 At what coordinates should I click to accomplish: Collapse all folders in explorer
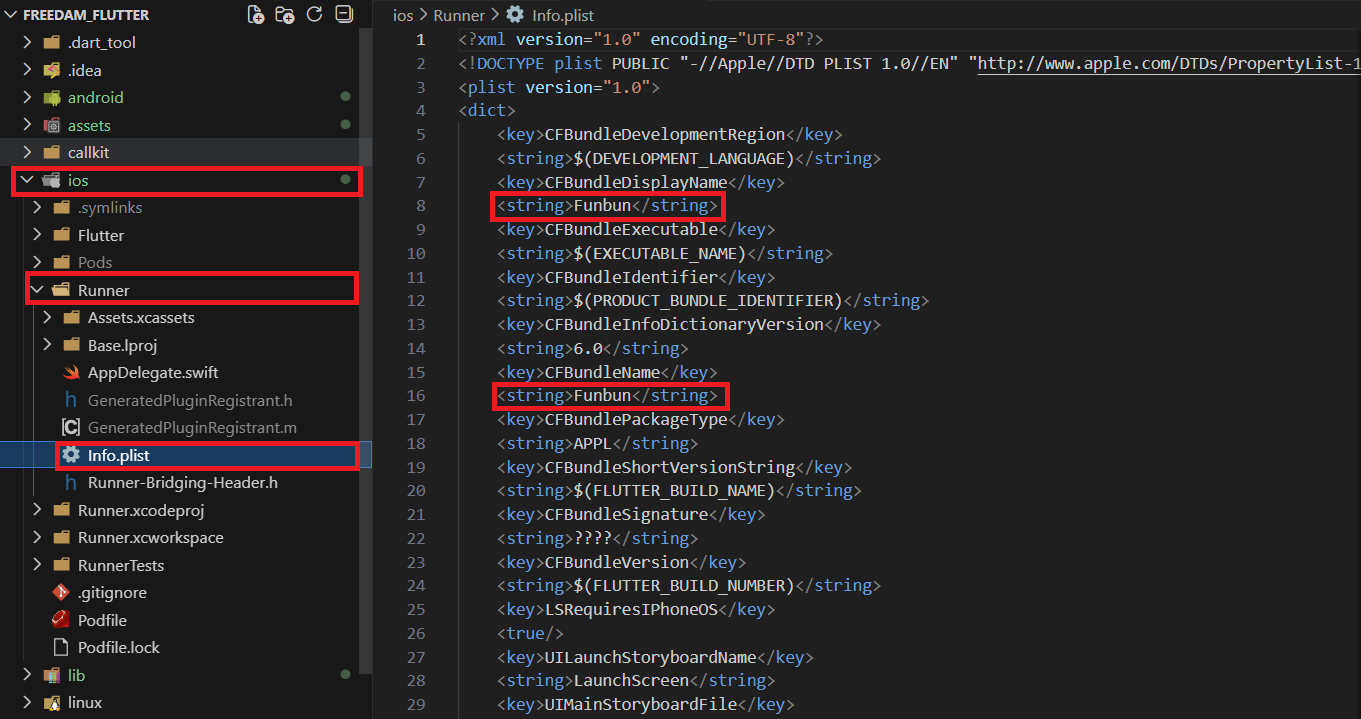[343, 15]
